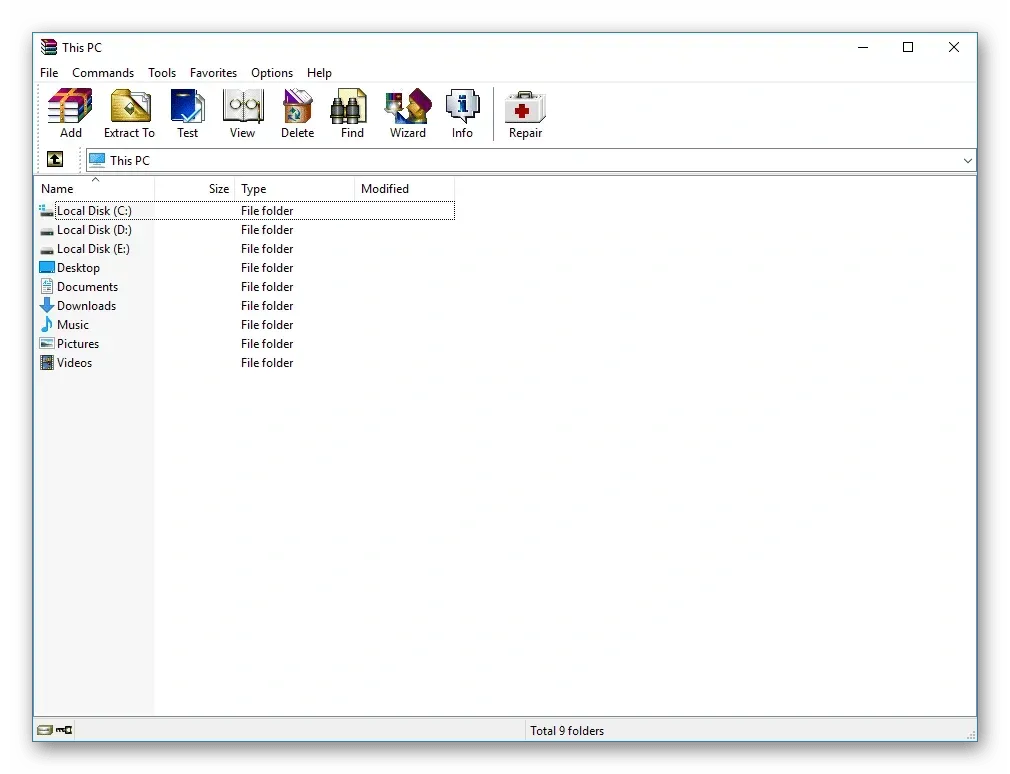1010x774 pixels.
Task: Click the Local Disk (E:) drive icon
Action: (x=46, y=250)
